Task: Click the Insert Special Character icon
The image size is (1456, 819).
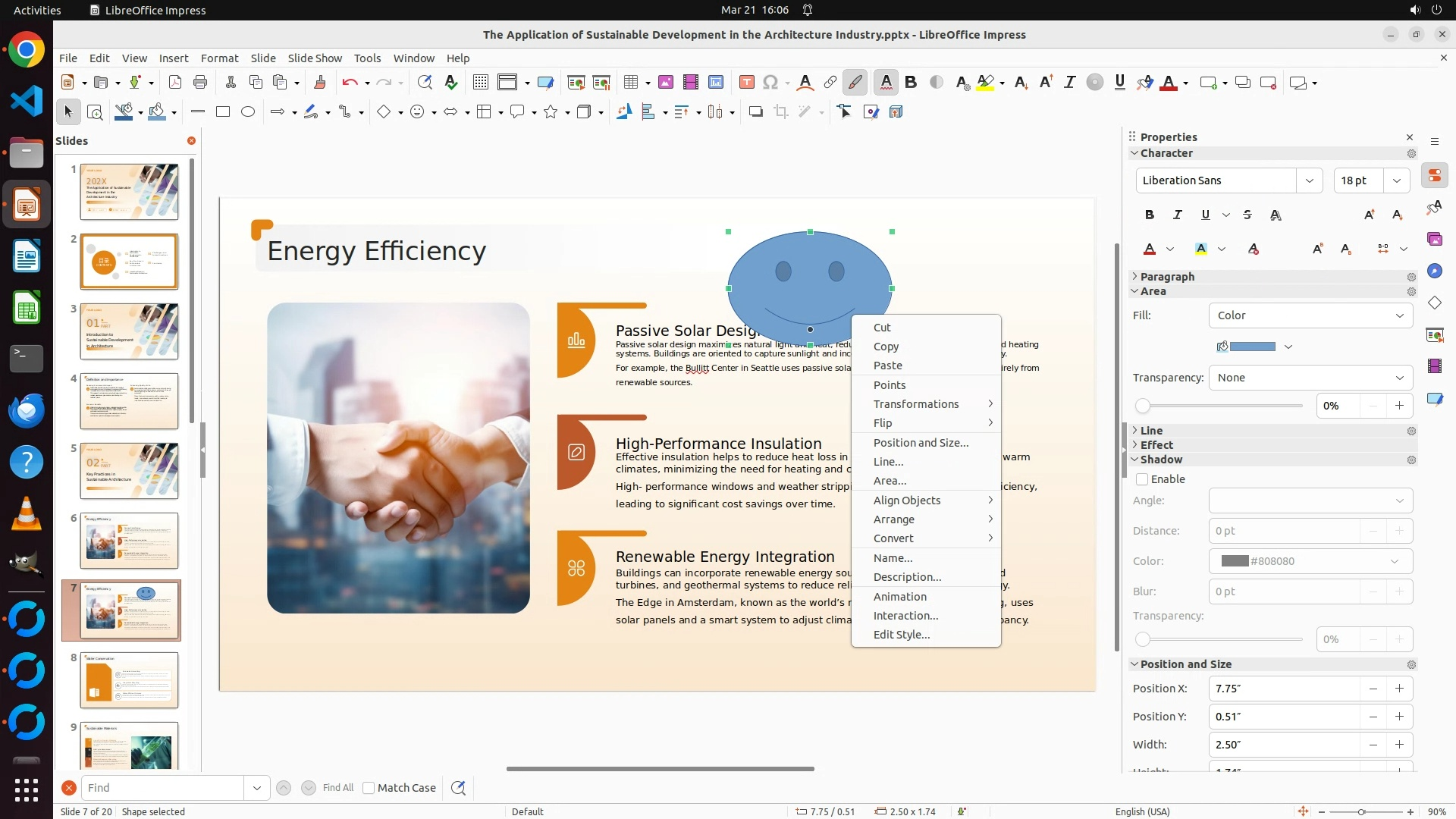Action: click(770, 83)
